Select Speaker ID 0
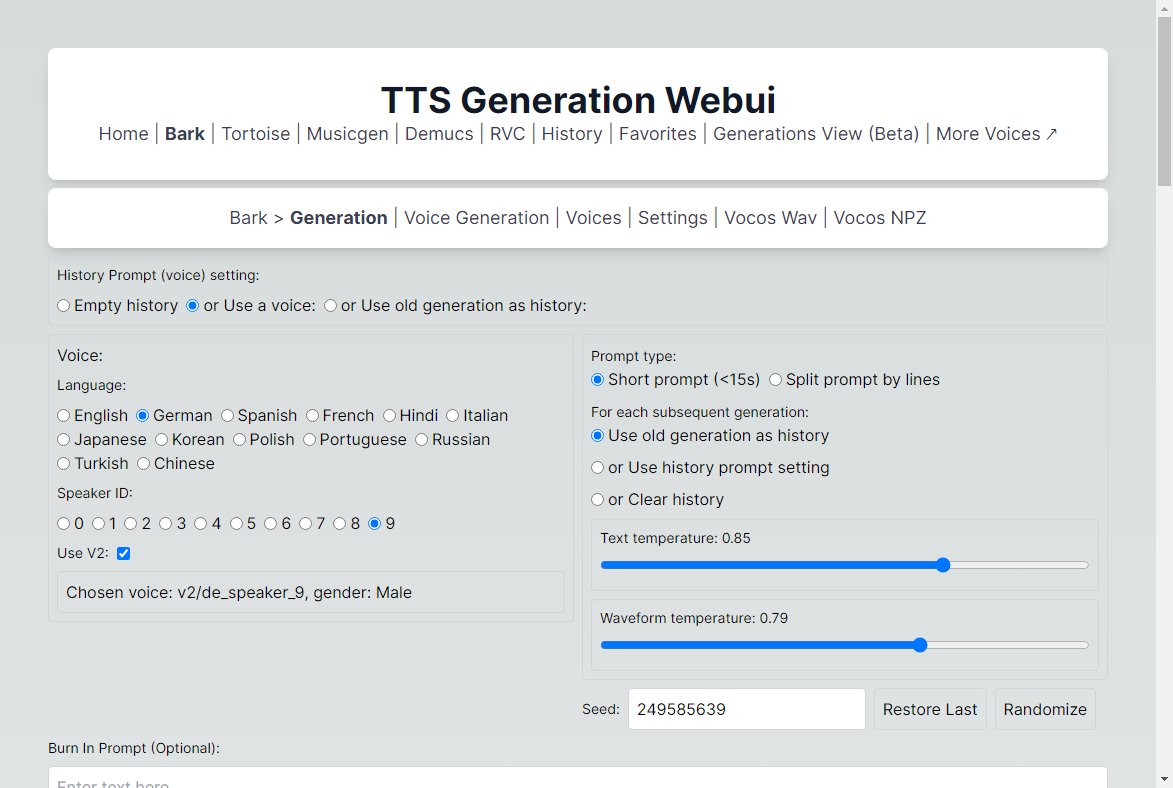Viewport: 1173px width, 788px height. (x=64, y=523)
